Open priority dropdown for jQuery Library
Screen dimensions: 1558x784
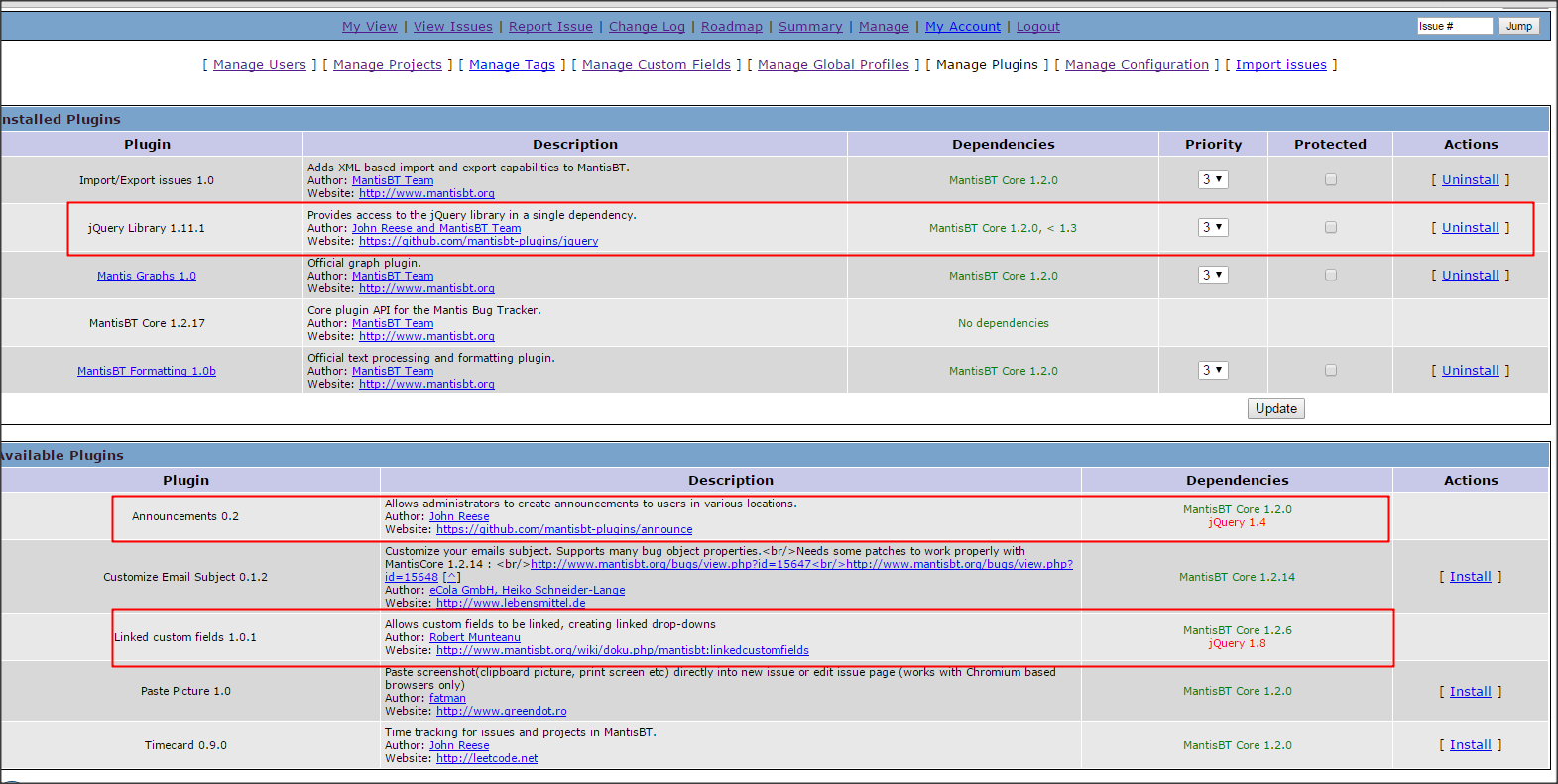1213,228
